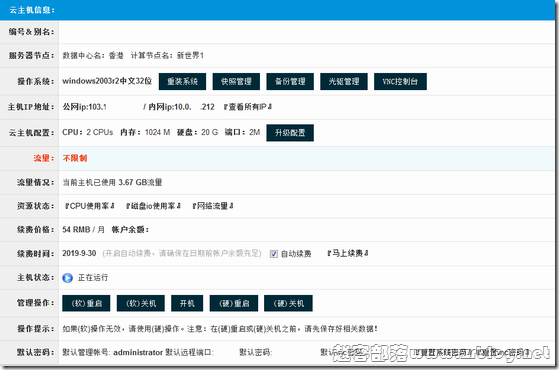Click the 云主机配置 row label

tap(31, 133)
